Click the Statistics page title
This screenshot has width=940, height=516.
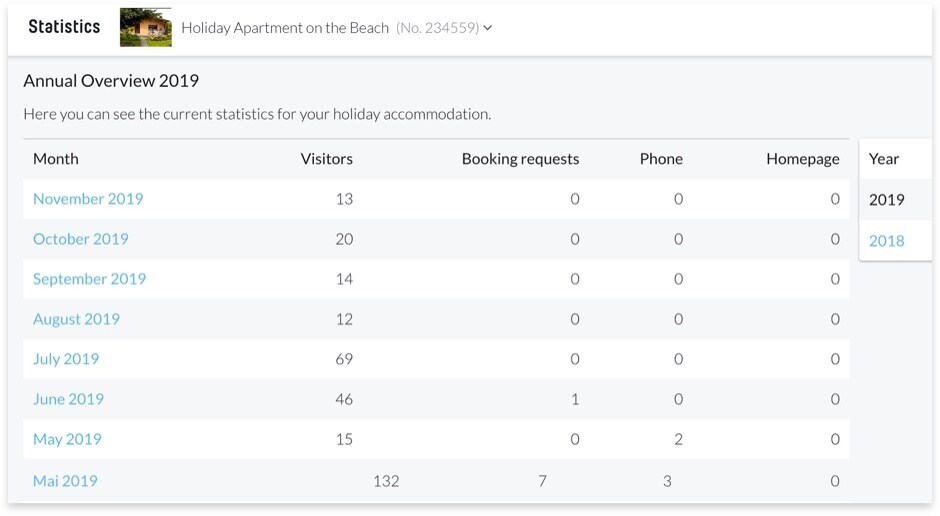coord(64,27)
